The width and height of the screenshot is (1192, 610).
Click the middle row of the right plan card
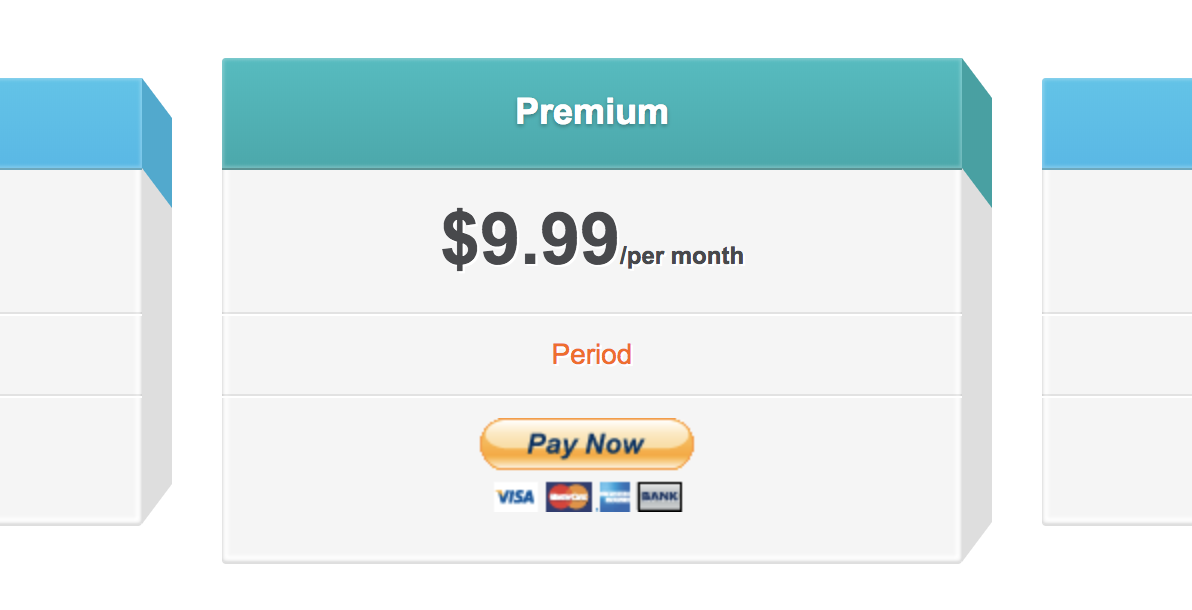(x=1117, y=354)
